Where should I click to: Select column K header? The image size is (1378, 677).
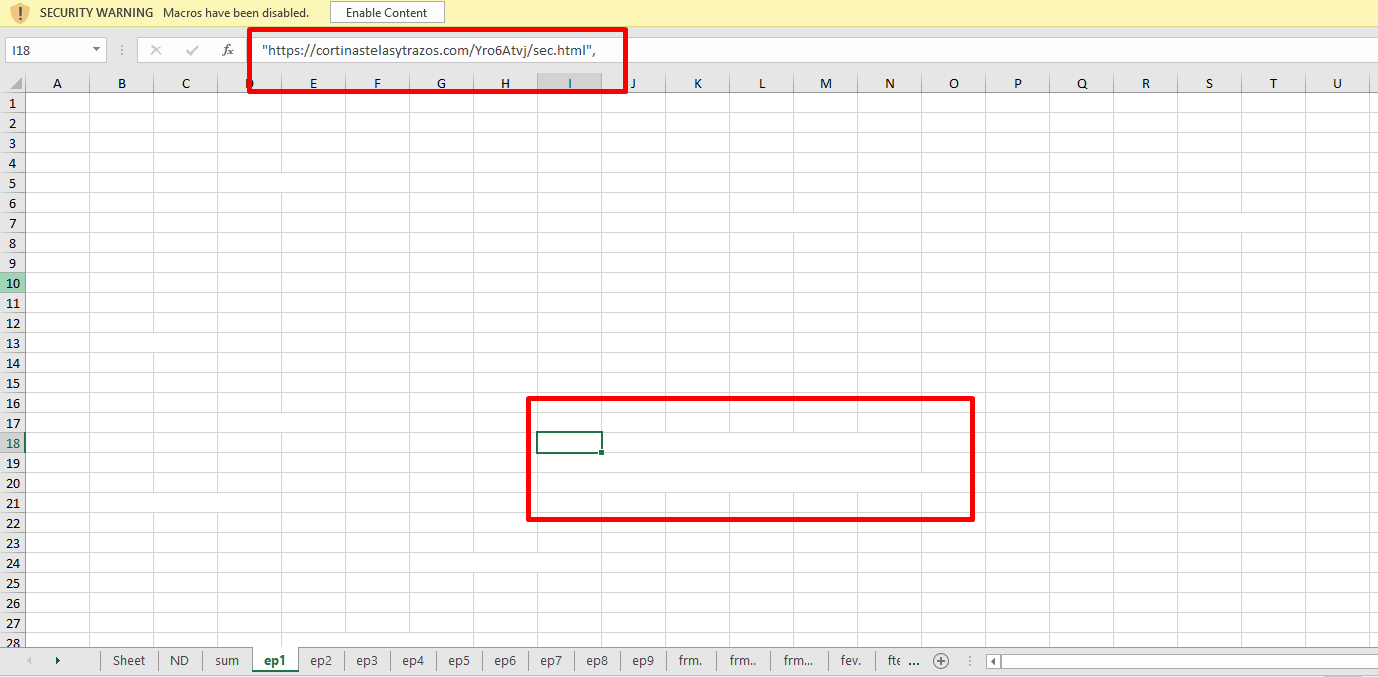[698, 83]
